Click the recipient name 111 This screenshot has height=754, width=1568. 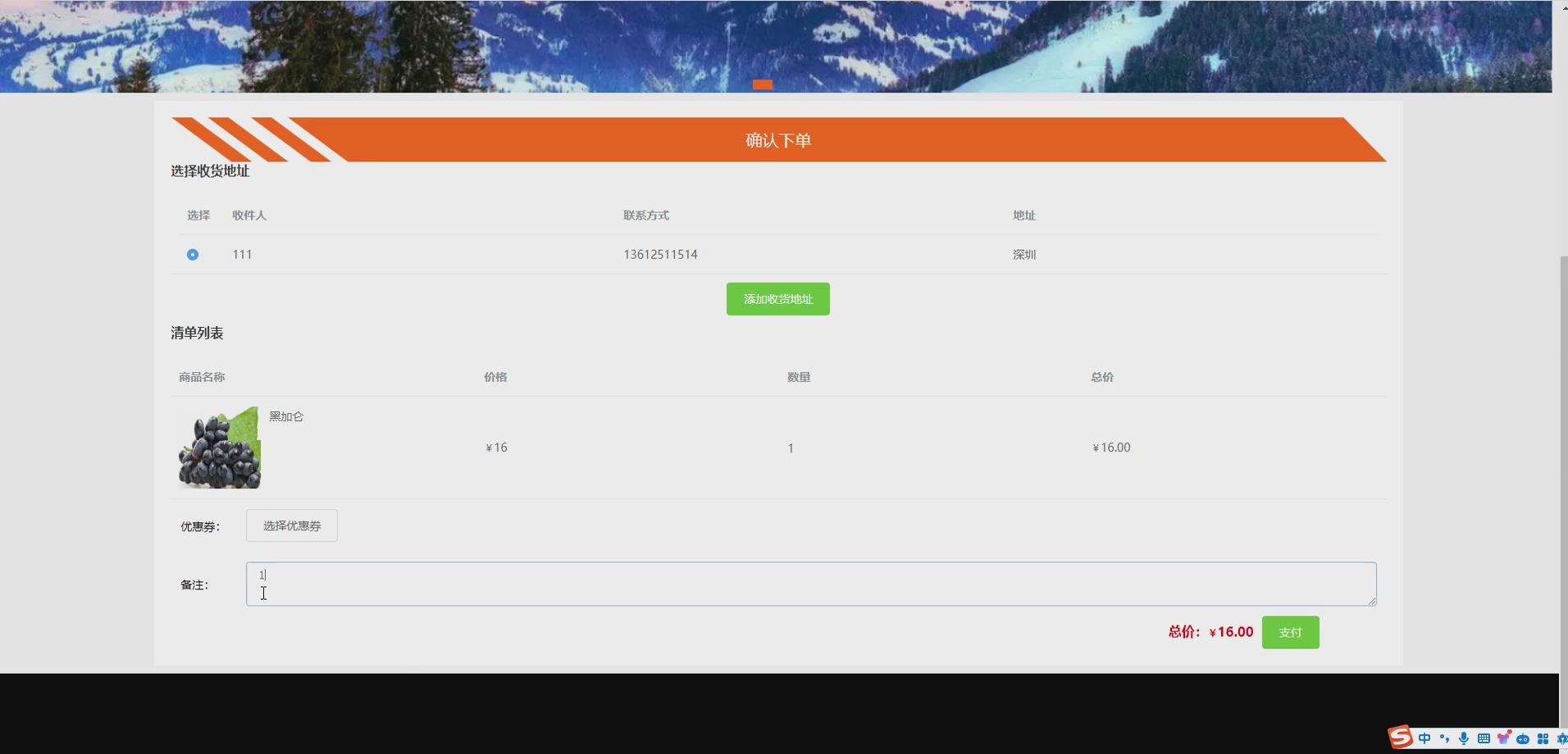click(242, 255)
